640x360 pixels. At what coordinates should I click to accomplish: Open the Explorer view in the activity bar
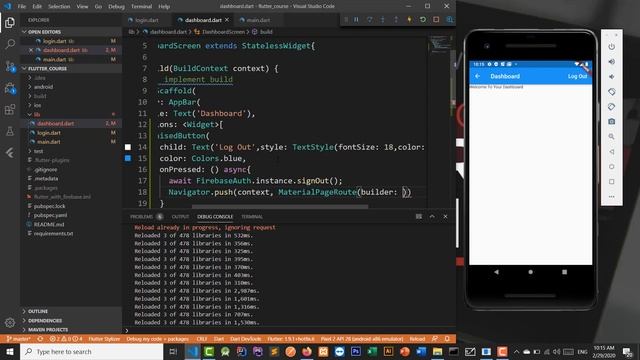pos(10,22)
